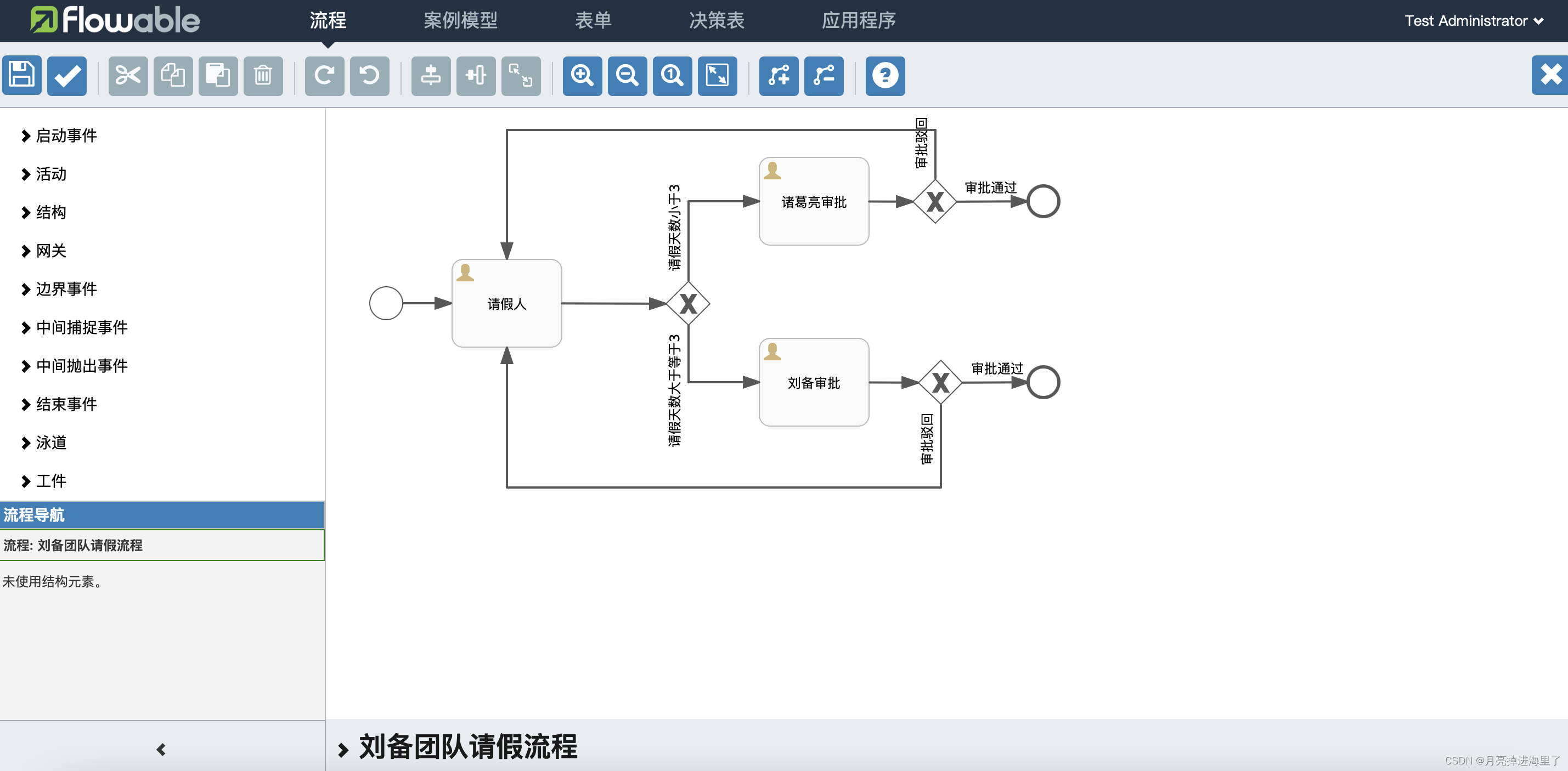The image size is (1568, 771).
Task: Click the 请假天数小于3 flow label
Action: click(x=674, y=228)
